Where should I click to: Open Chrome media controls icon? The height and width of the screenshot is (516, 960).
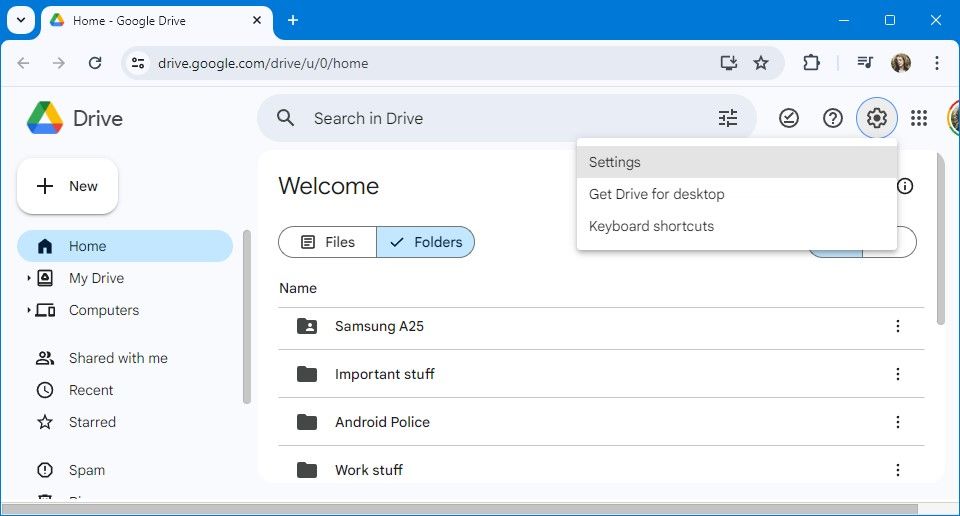(x=865, y=62)
